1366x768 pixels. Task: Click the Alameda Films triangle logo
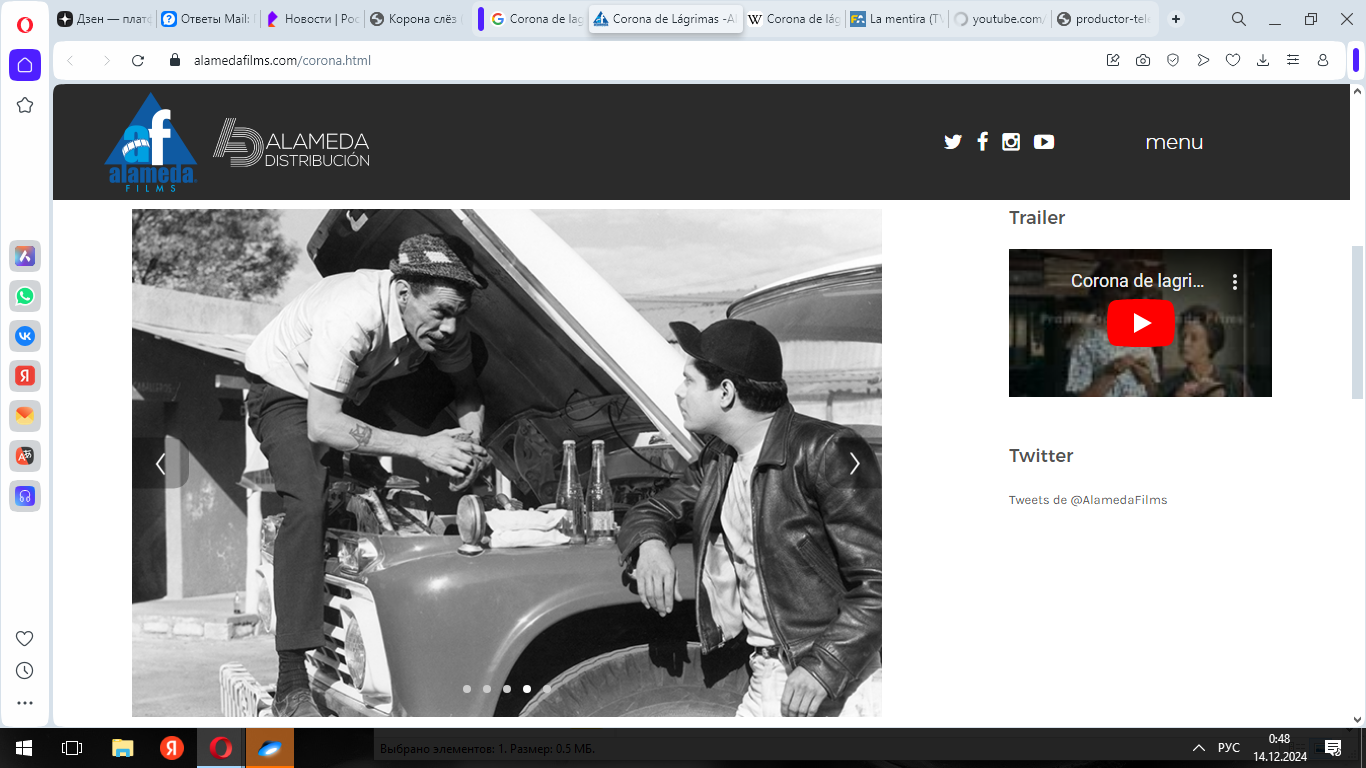[151, 142]
